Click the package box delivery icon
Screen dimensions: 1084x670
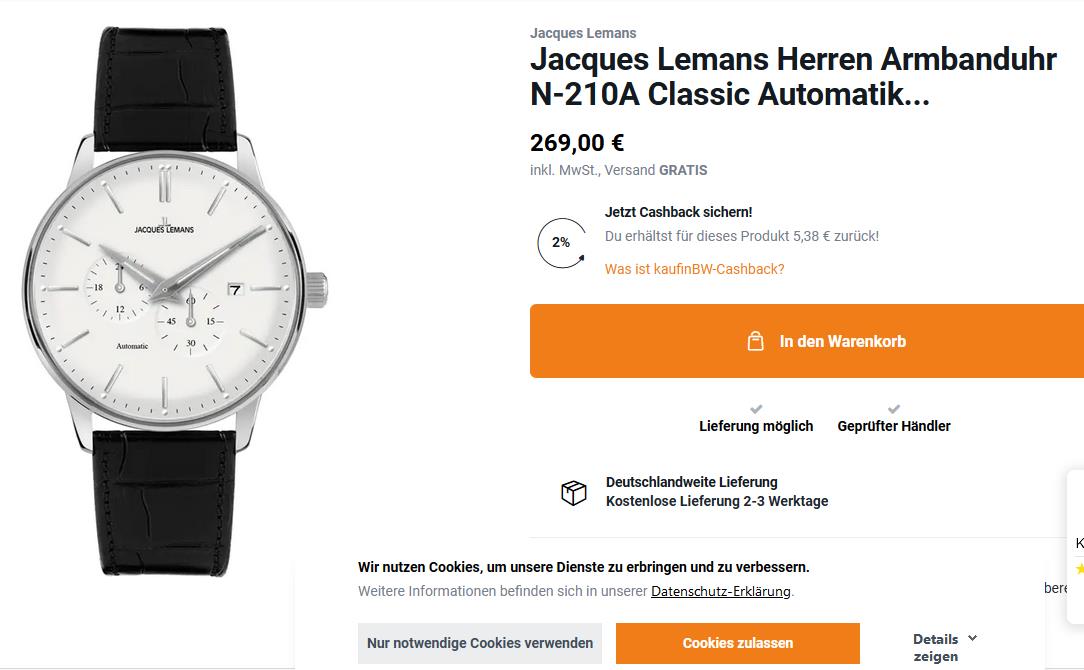573,493
